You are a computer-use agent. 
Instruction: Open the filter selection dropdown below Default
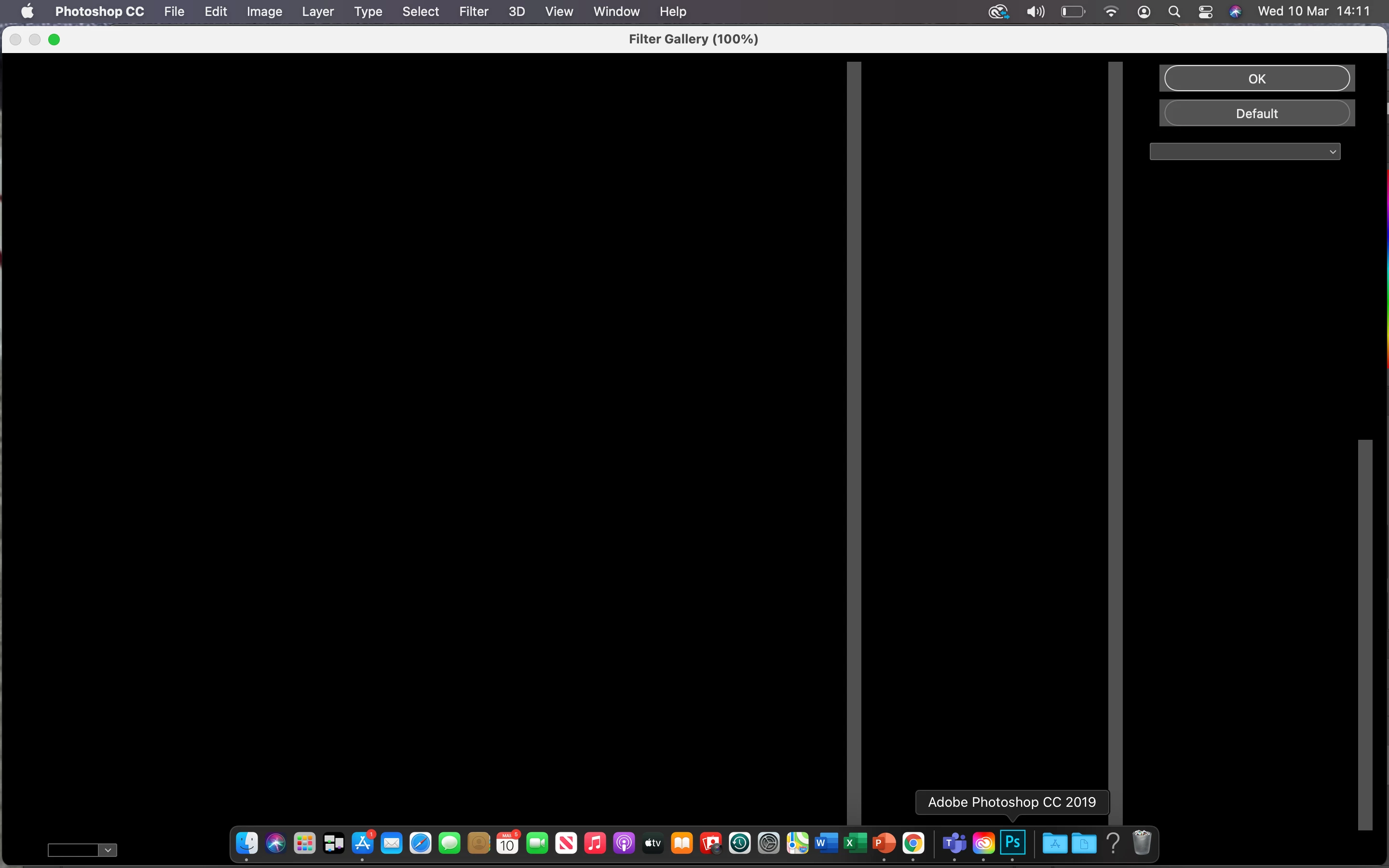(x=1244, y=151)
